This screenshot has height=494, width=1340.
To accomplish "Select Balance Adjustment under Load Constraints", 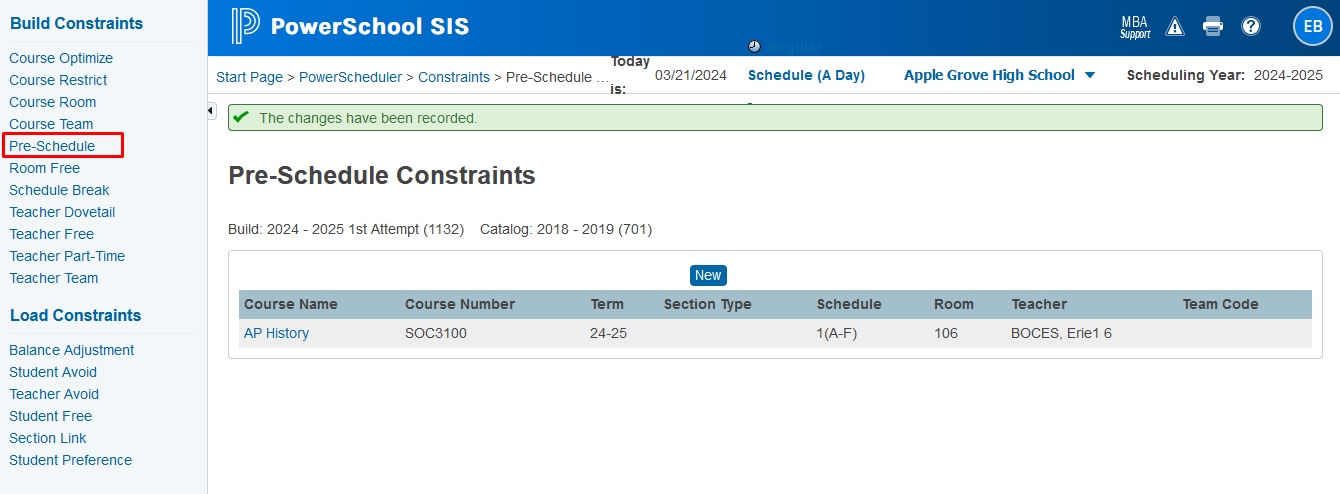I will click(71, 350).
